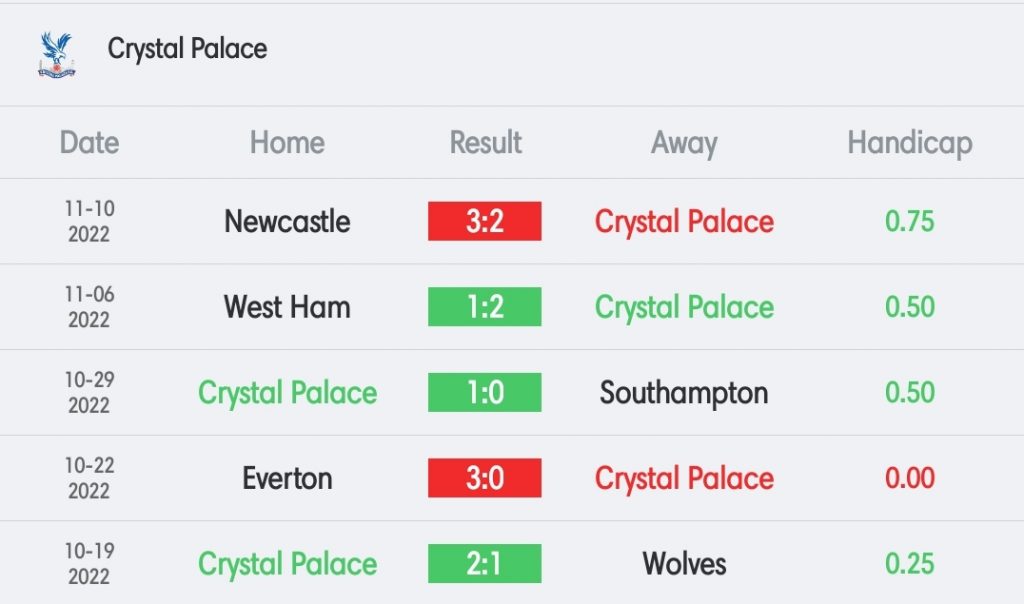Image resolution: width=1024 pixels, height=604 pixels.
Task: Open the Everton team link
Action: pos(287,479)
